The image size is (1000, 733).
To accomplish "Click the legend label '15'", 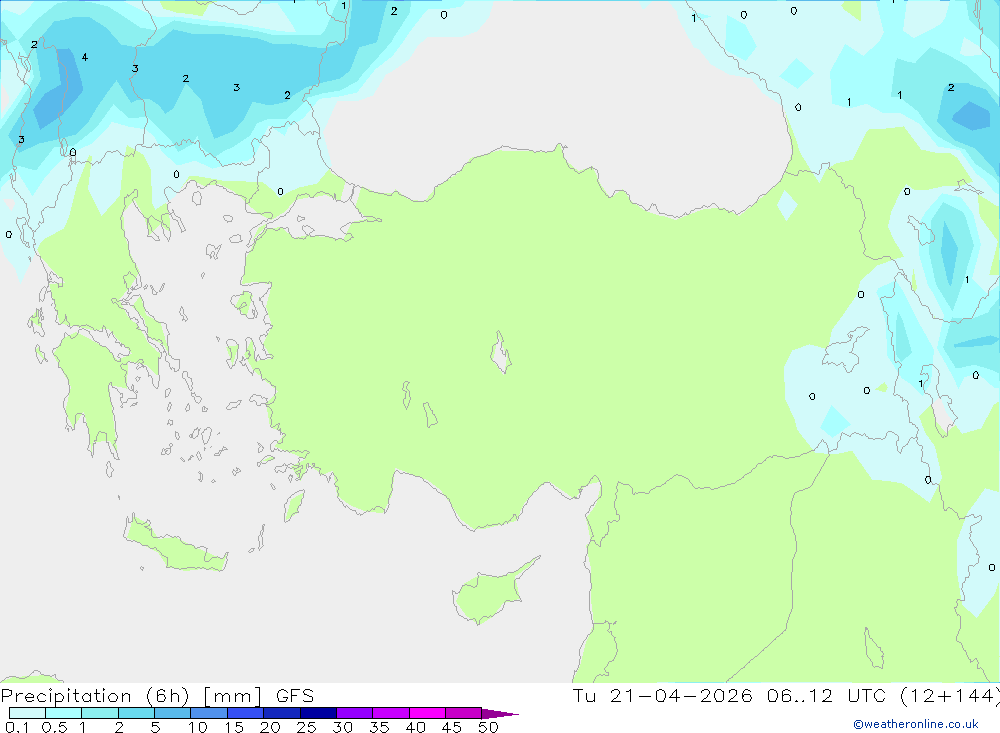I will coord(234,727).
